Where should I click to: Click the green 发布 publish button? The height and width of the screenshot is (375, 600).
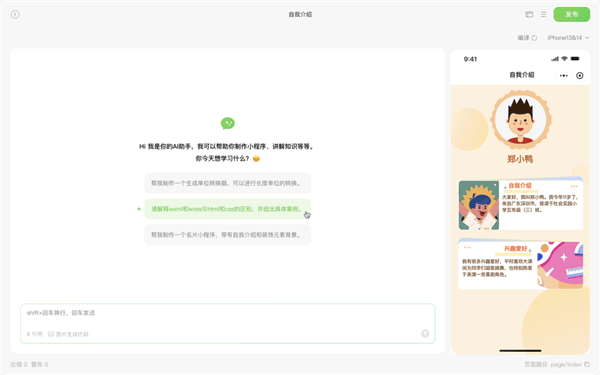pyautogui.click(x=572, y=15)
